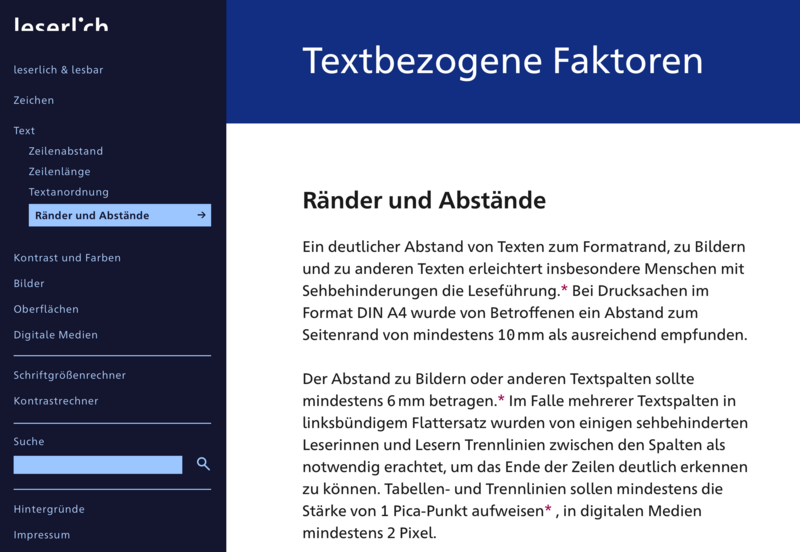The width and height of the screenshot is (800, 552).
Task: Navigate to Digitale Medien
Action: click(56, 335)
